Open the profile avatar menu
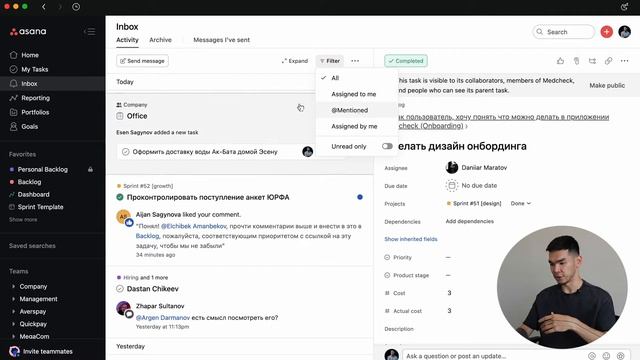640x360 pixels. click(624, 31)
